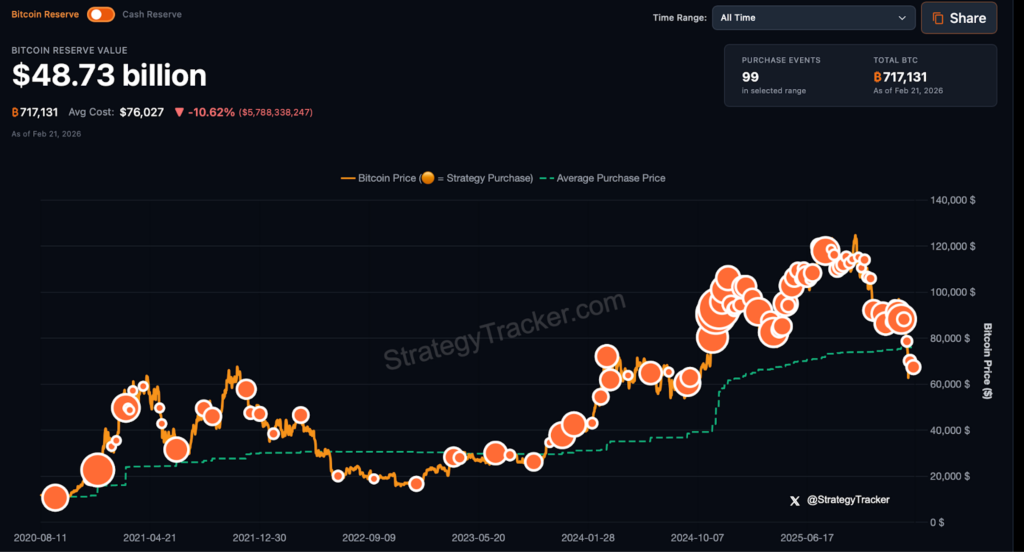The width and height of the screenshot is (1024, 552).
Task: Click the Purchase Events count of 99
Action: tap(750, 77)
